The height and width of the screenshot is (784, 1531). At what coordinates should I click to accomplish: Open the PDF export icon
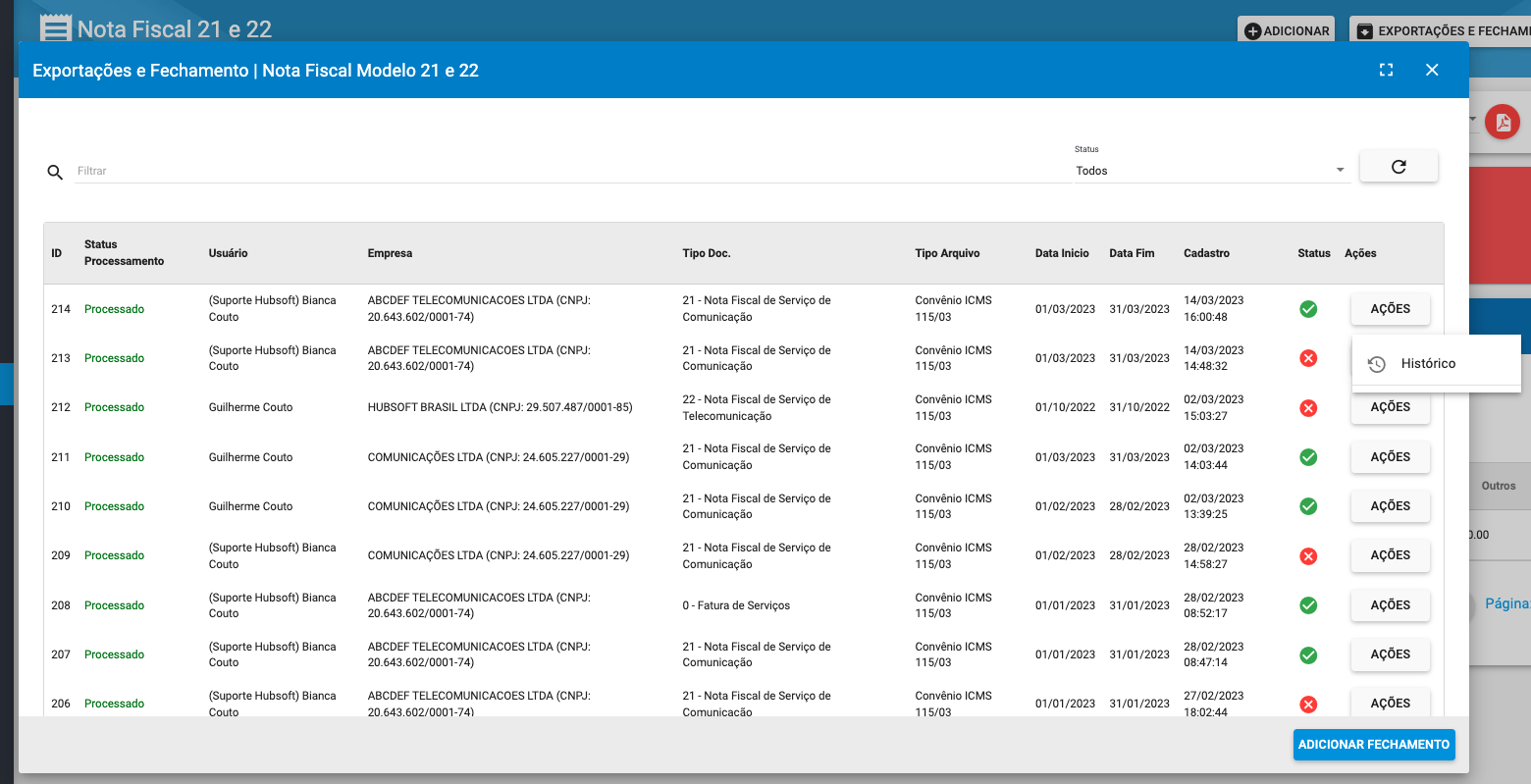pos(1502,123)
